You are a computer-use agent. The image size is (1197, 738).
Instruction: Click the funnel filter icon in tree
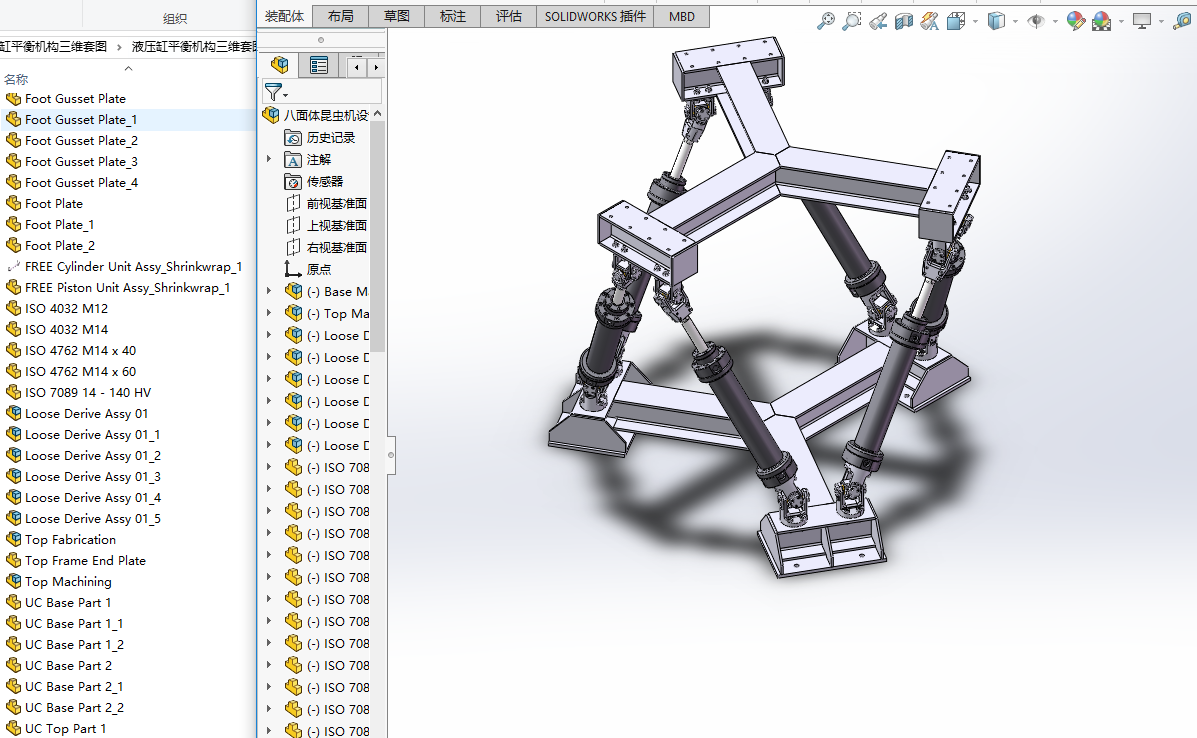coord(273,91)
